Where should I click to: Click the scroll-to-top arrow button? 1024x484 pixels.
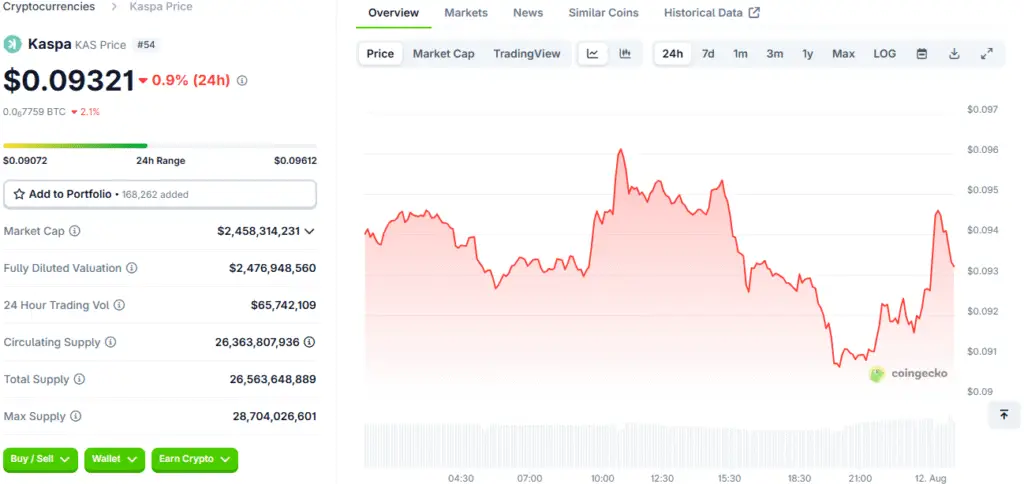1003,414
